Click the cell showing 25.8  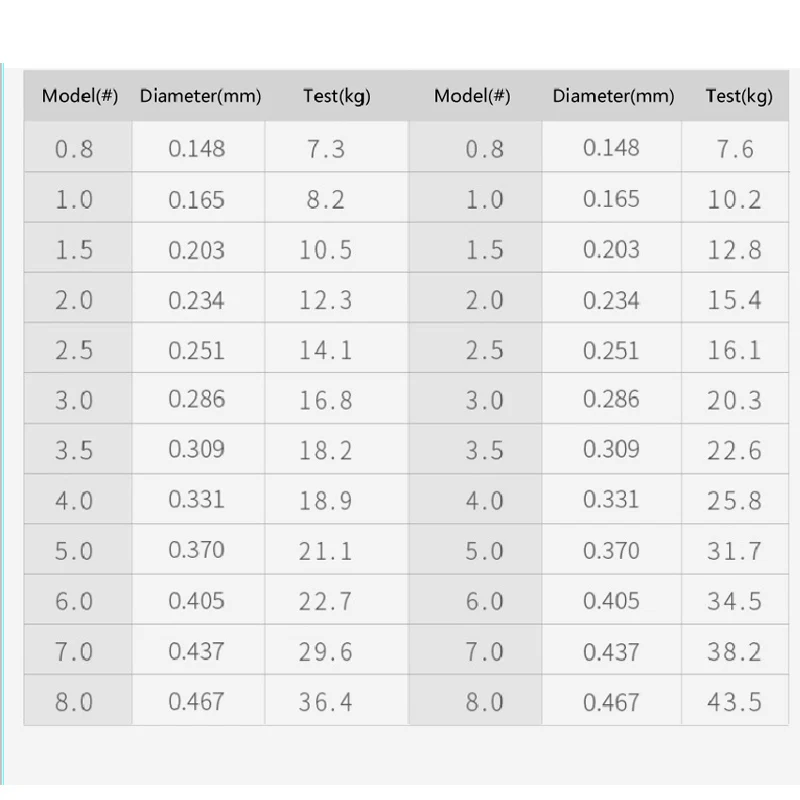click(x=735, y=500)
